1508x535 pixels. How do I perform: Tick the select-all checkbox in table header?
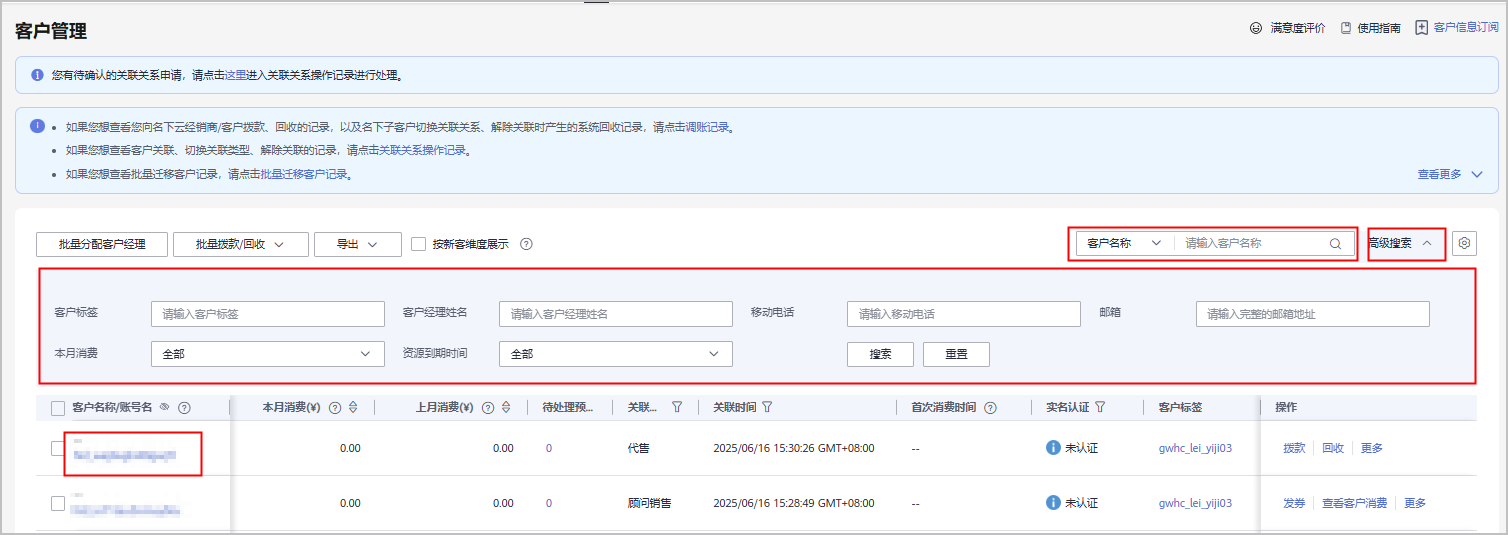pos(58,408)
